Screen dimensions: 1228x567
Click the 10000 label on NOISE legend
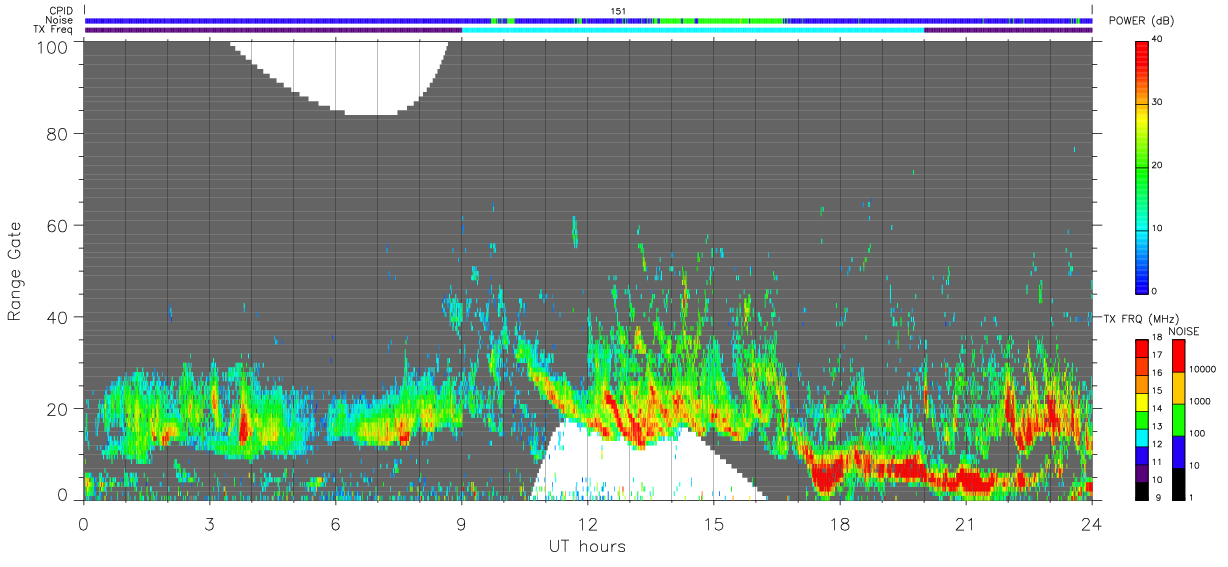1203,369
